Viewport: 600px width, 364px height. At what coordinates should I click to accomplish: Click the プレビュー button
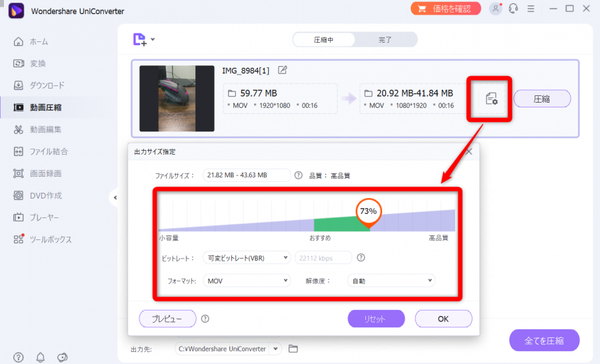pos(168,318)
